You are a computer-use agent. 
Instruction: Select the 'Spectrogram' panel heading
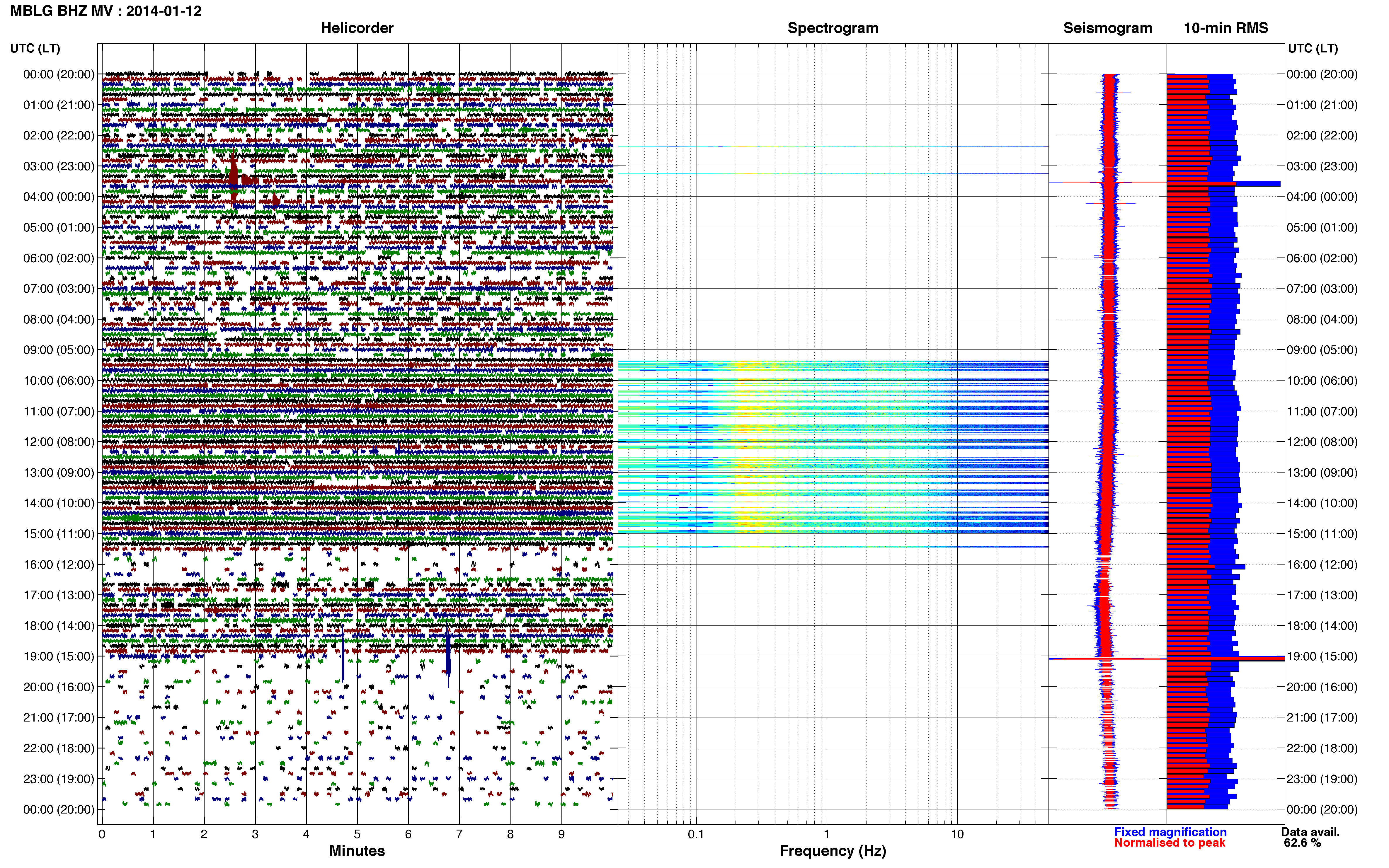tap(833, 28)
